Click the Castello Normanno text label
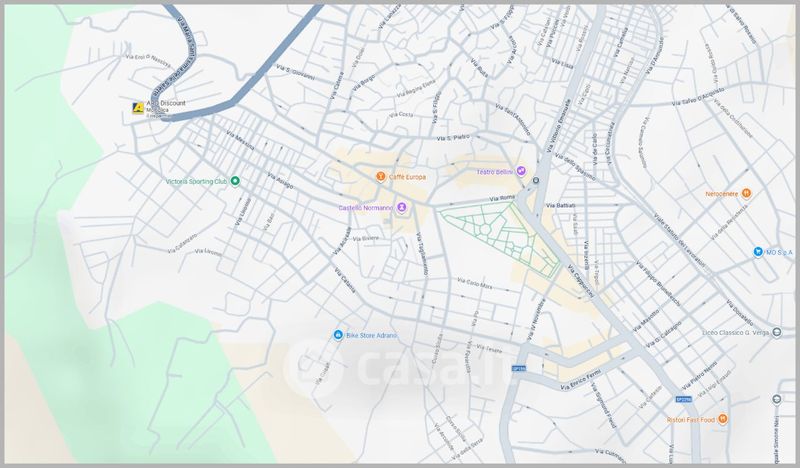800x468 pixels. pyautogui.click(x=365, y=207)
